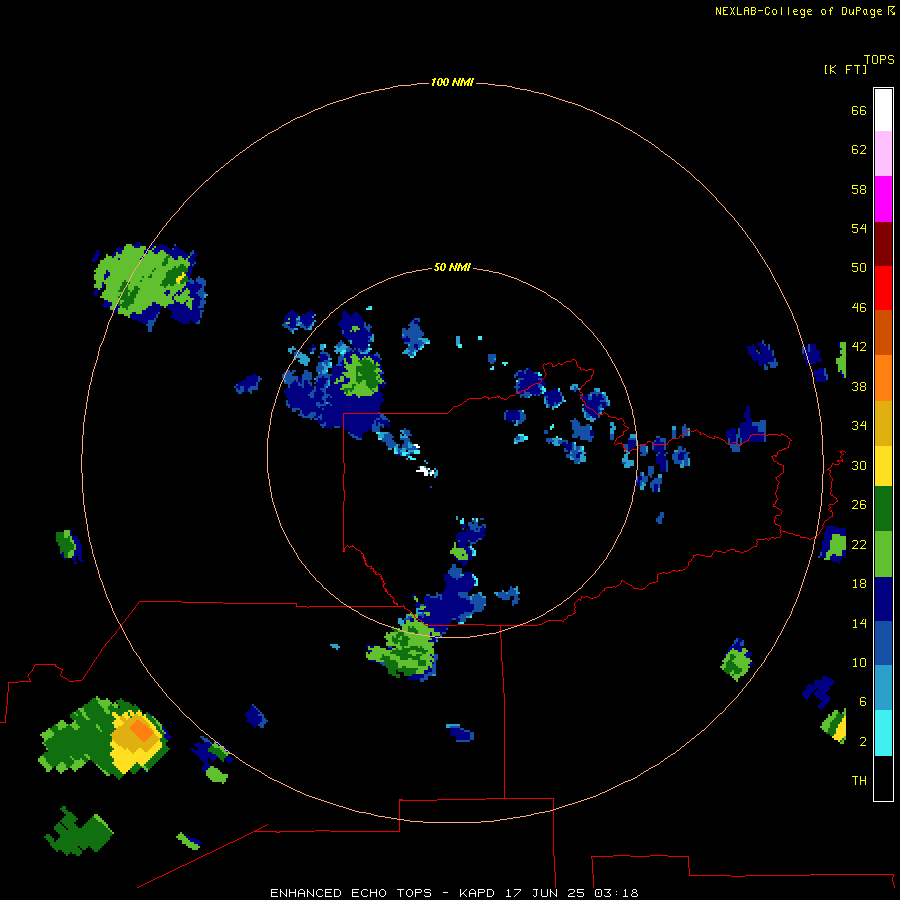Pick the yellow legend swatch

(883, 466)
